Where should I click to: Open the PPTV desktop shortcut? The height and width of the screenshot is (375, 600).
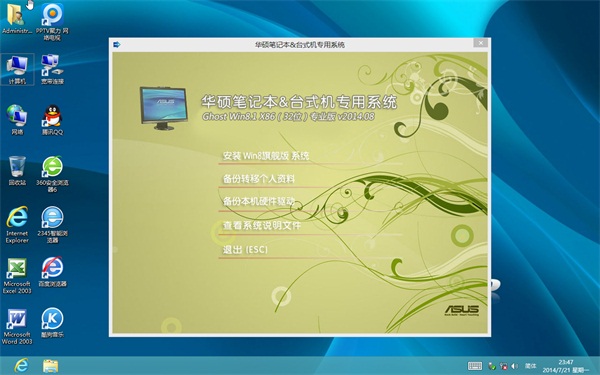(x=52, y=21)
